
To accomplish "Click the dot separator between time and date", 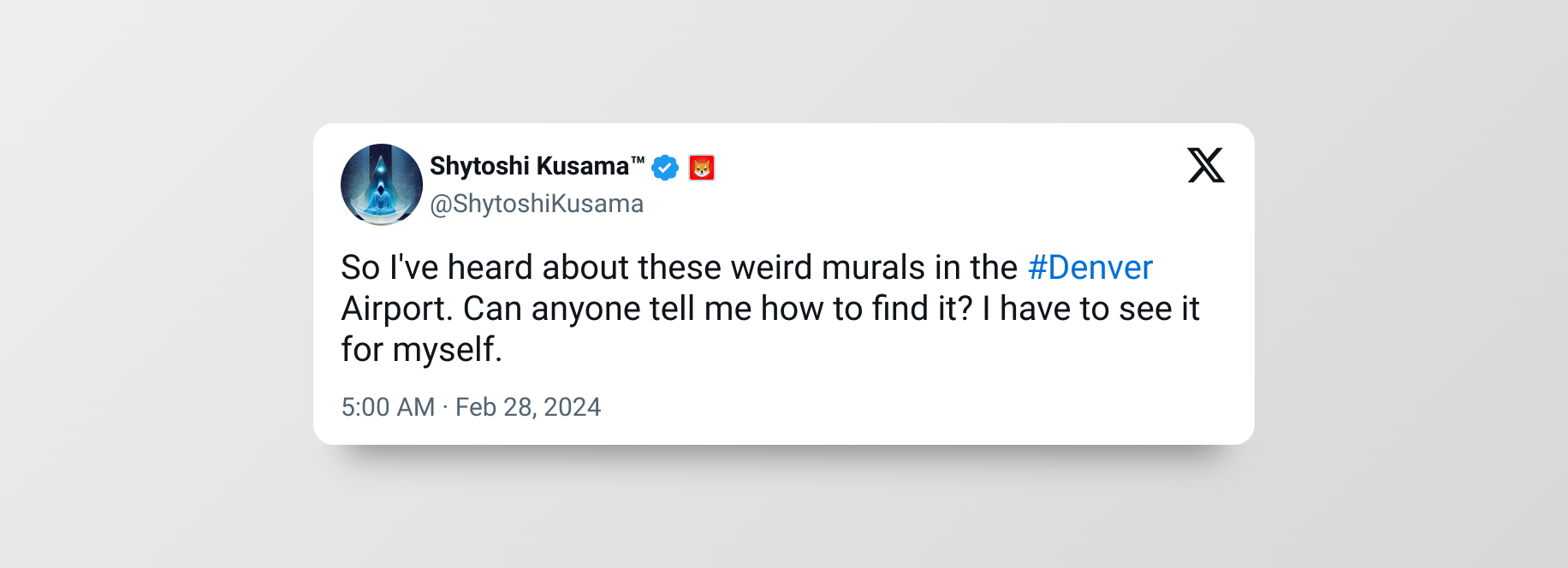I will pyautogui.click(x=445, y=407).
